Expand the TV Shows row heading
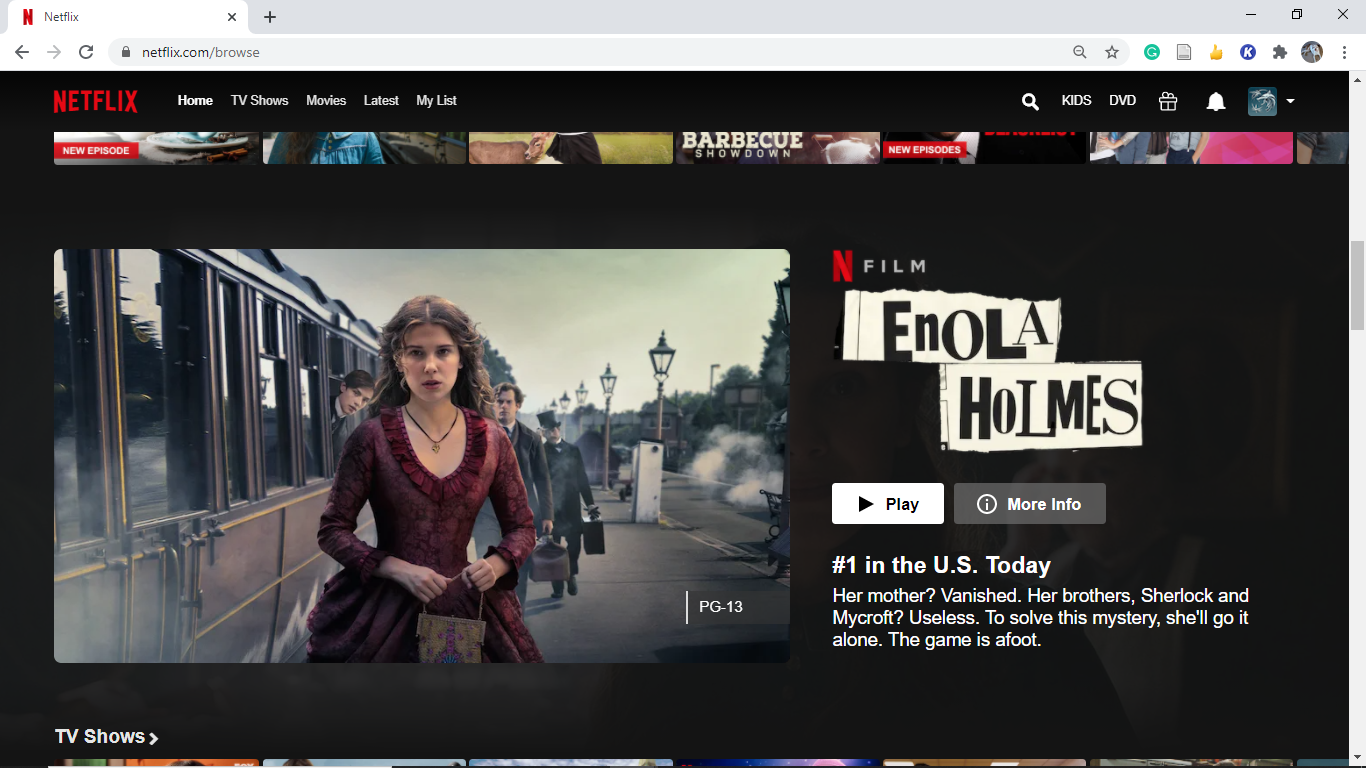The height and width of the screenshot is (768, 1366). pyautogui.click(x=107, y=737)
